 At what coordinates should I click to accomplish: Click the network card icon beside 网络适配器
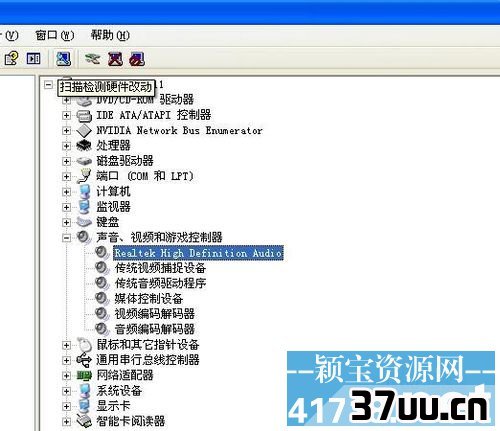tap(84, 375)
